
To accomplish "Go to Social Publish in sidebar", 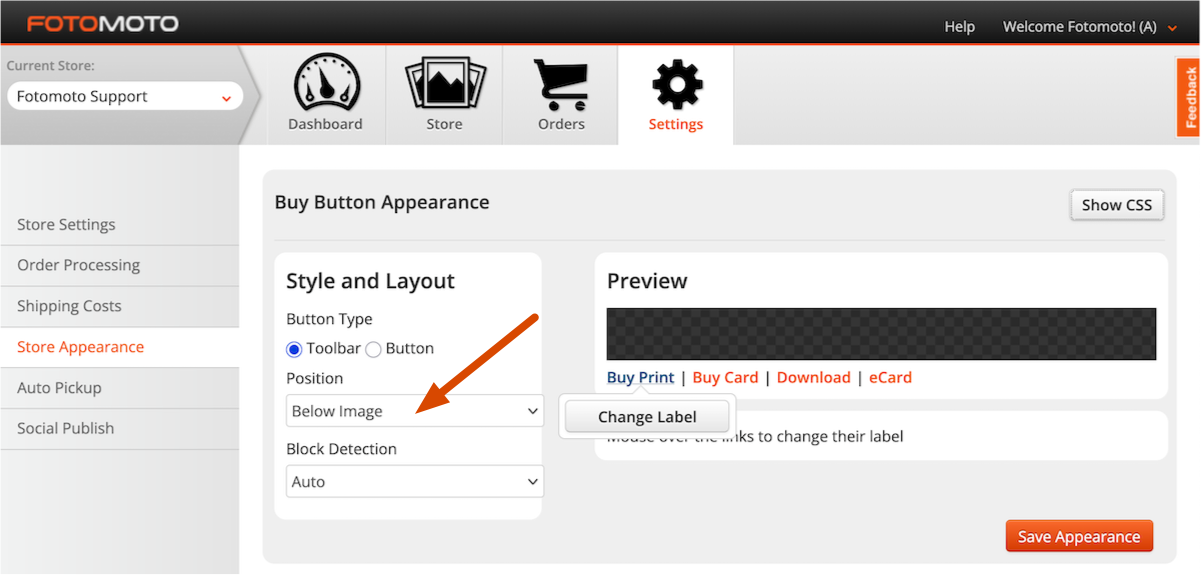I will click(65, 428).
